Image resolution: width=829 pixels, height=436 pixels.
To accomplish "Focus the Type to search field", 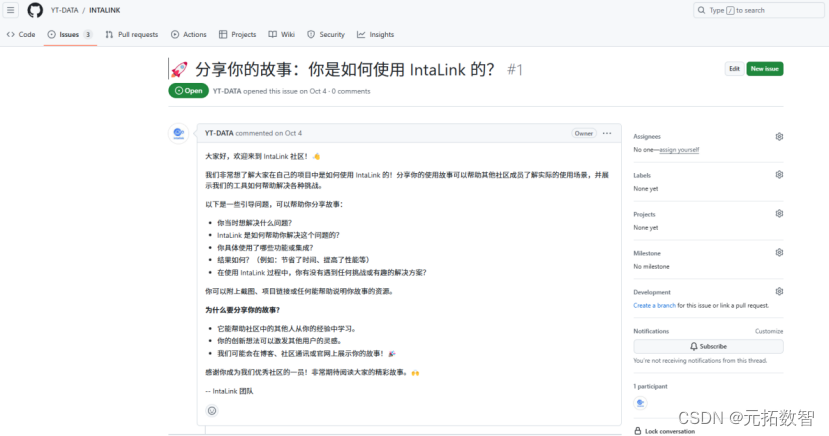I will [759, 10].
